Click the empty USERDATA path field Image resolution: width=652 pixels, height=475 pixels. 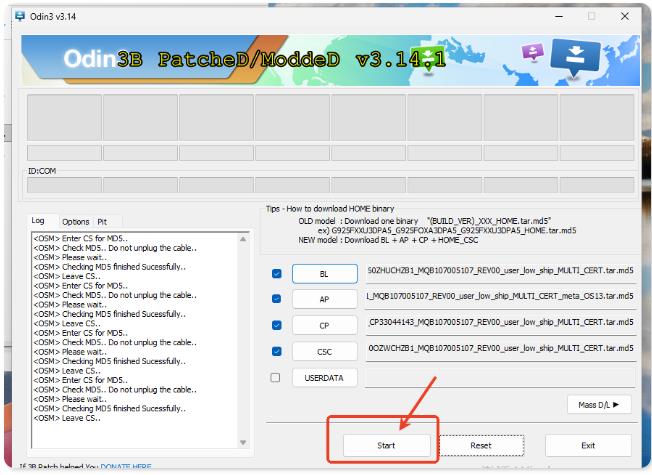click(500, 378)
